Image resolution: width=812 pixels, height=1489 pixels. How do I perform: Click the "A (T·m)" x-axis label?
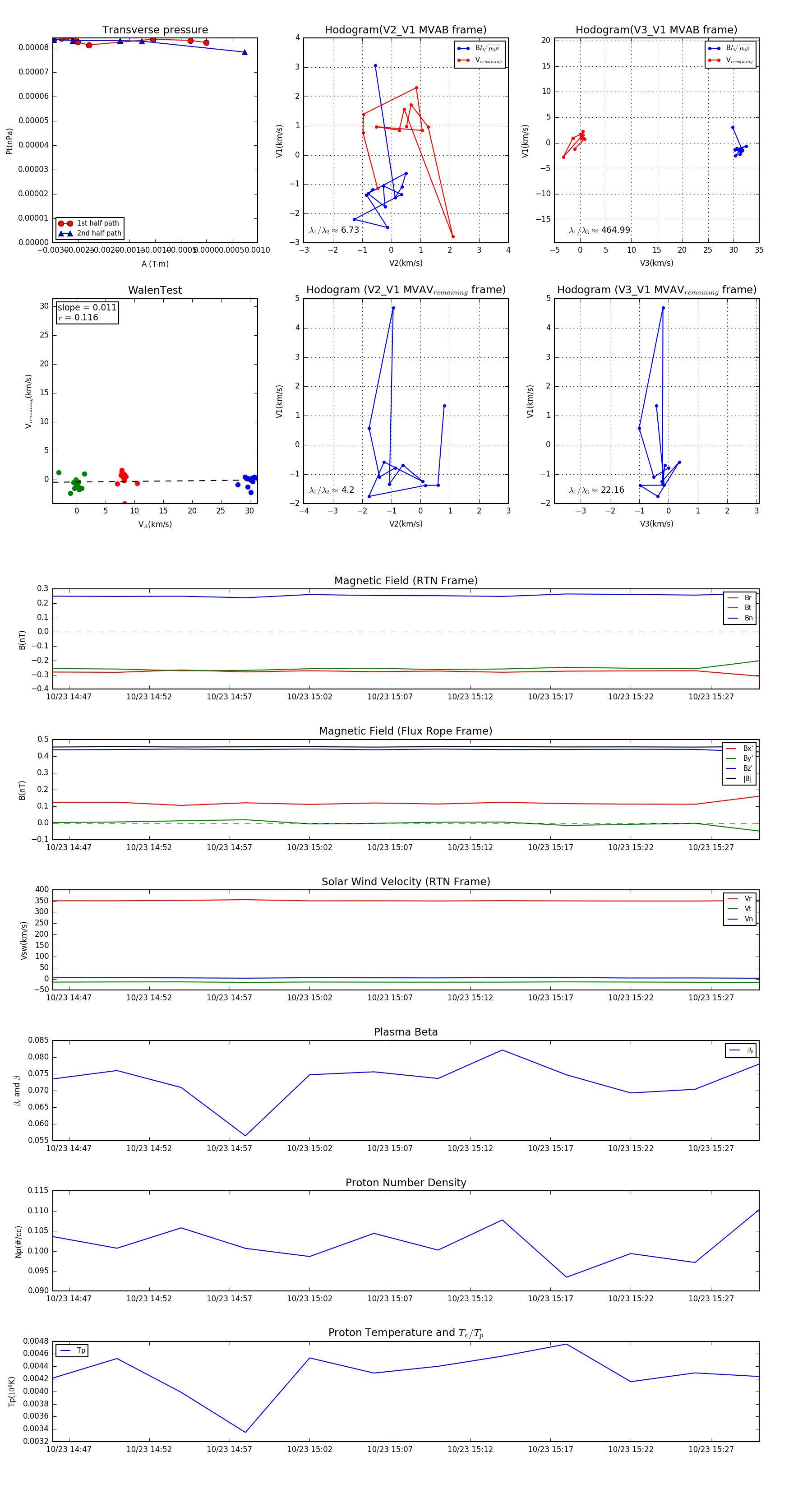point(155,264)
